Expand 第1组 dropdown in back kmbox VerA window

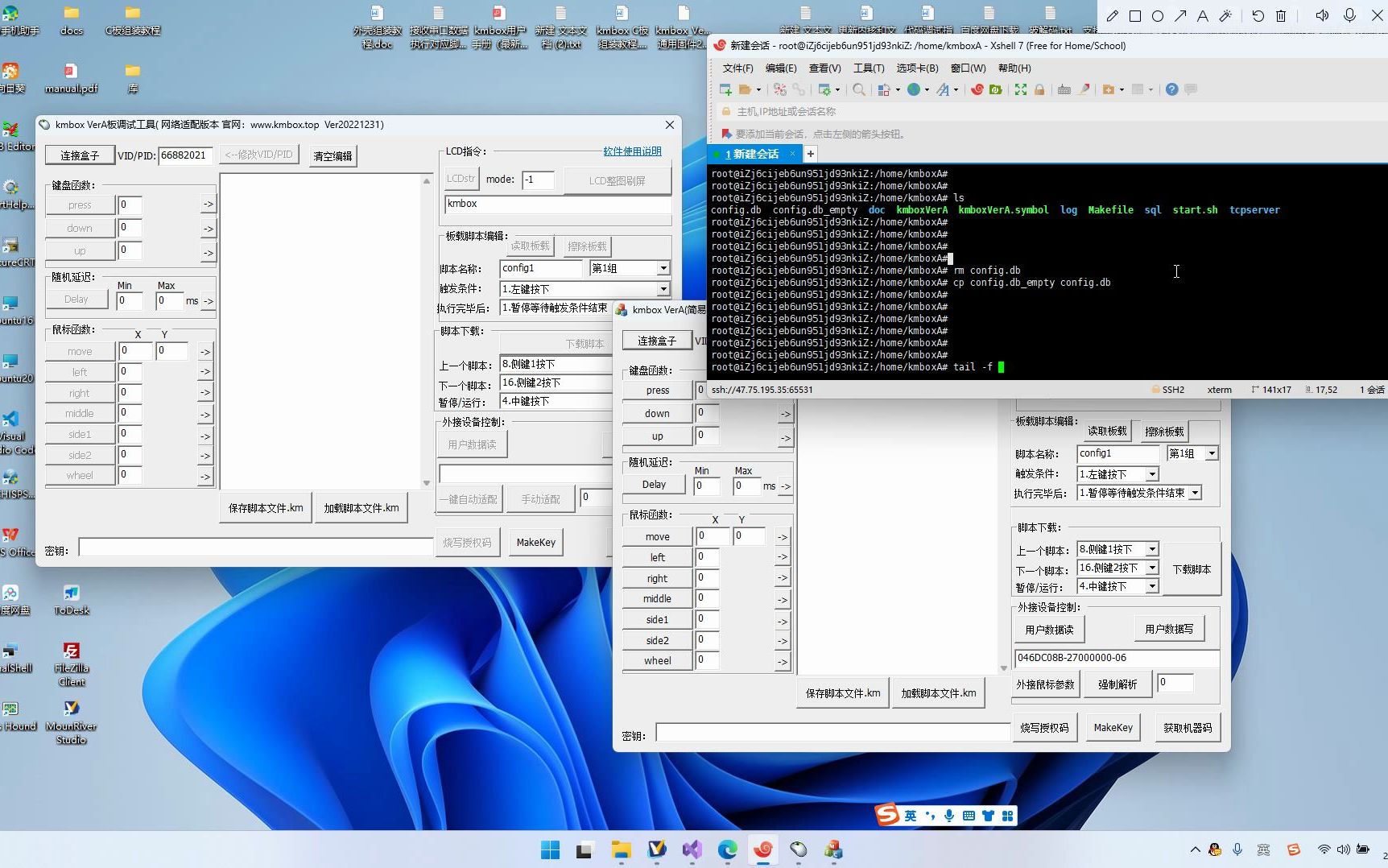click(x=663, y=268)
